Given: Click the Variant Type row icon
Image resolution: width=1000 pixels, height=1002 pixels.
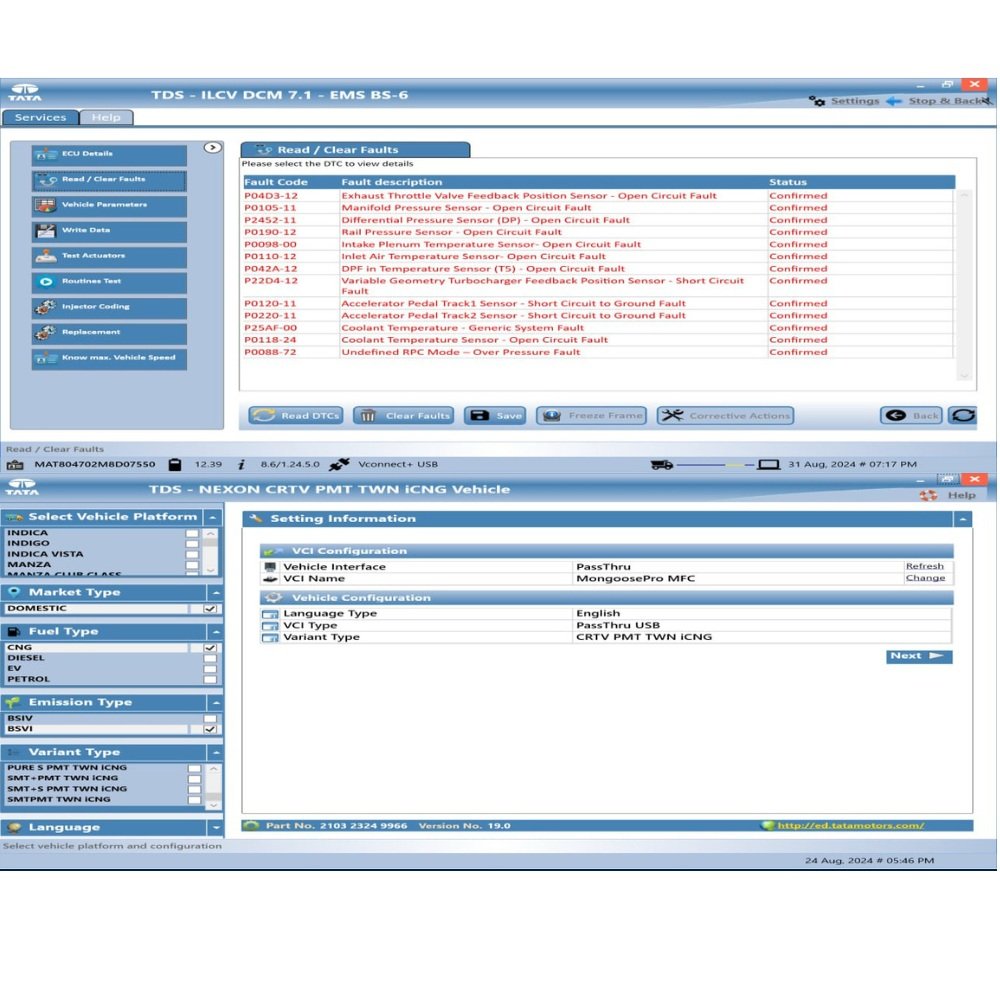Looking at the screenshot, I should click(270, 638).
